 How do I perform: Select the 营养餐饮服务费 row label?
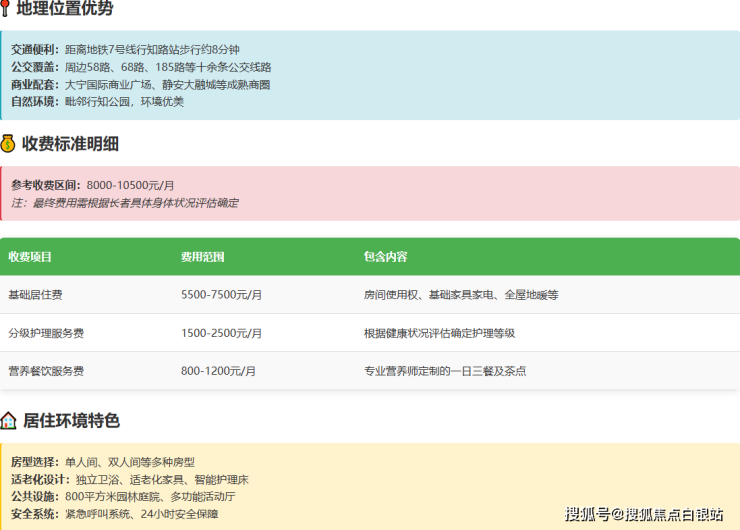pos(46,371)
